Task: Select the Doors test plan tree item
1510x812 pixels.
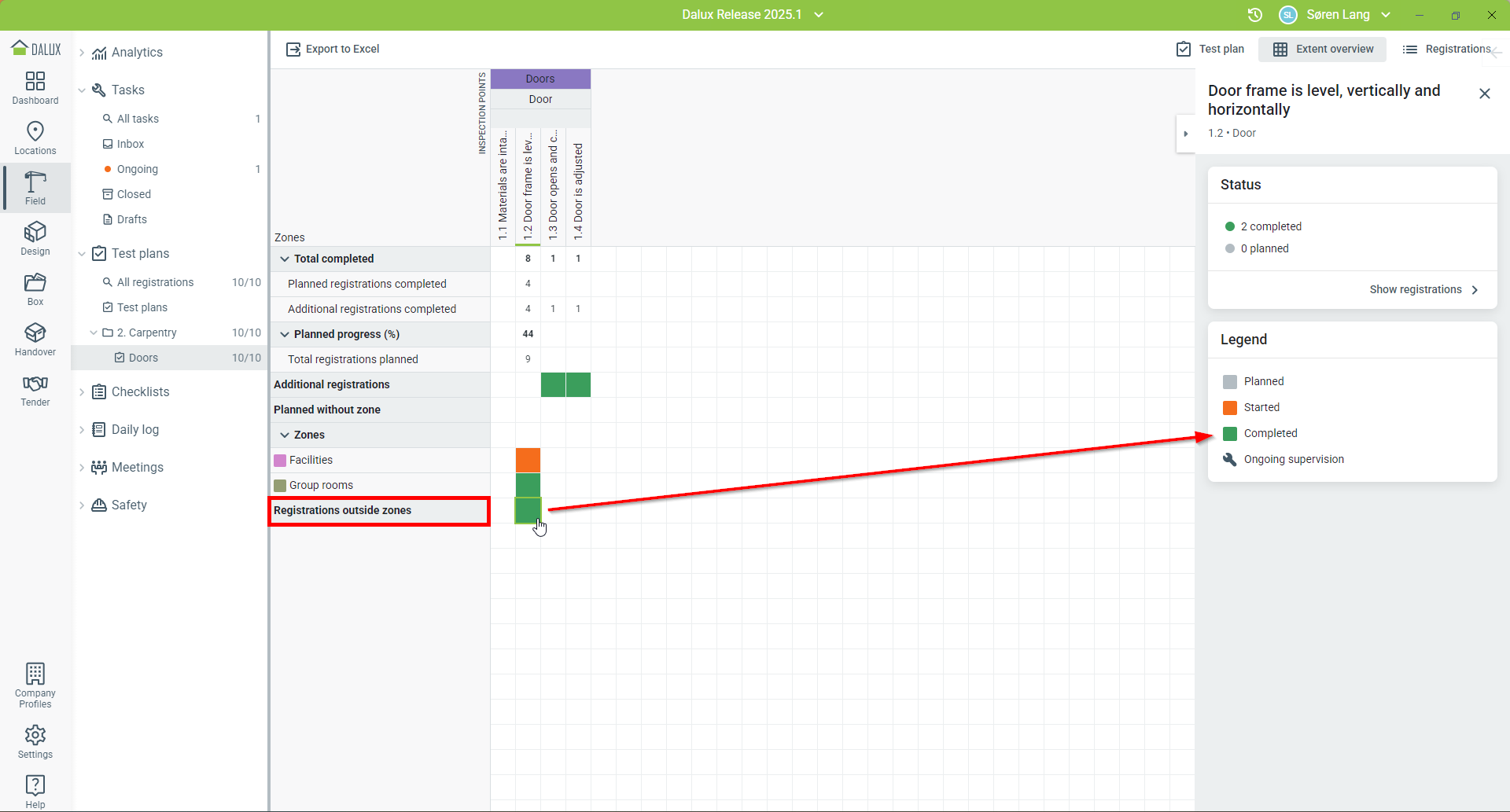Action: click(143, 358)
